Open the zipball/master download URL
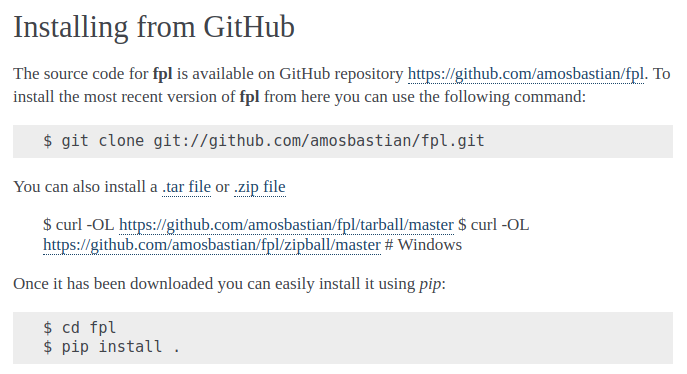This screenshot has height=374, width=687. click(212, 244)
